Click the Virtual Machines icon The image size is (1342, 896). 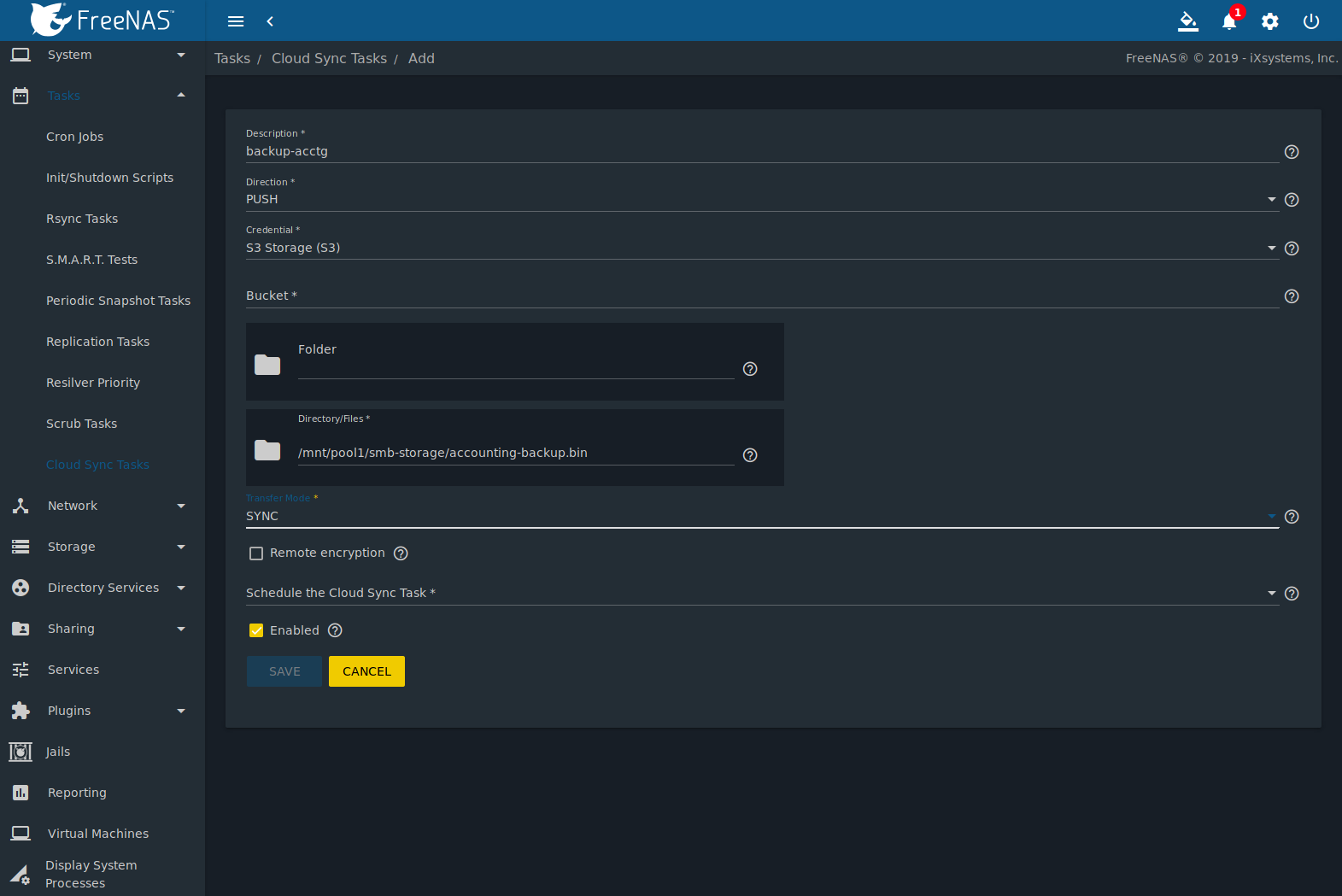[21, 834]
